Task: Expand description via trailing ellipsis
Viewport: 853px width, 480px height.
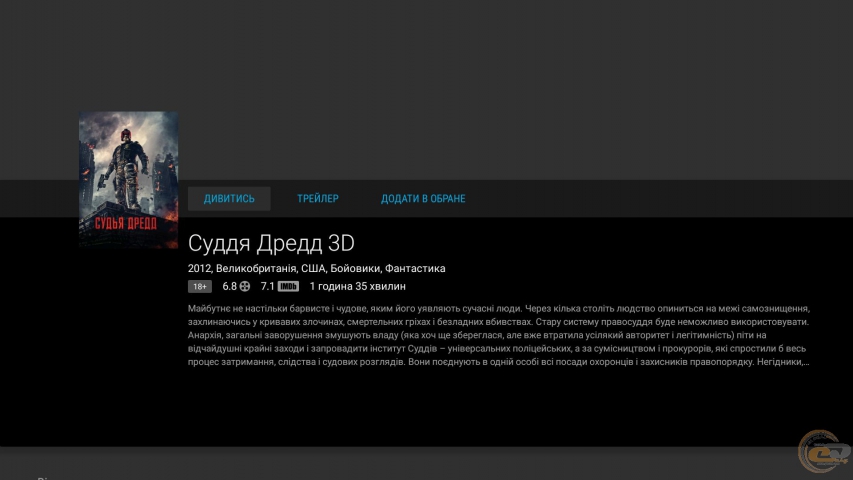Action: tap(806, 362)
